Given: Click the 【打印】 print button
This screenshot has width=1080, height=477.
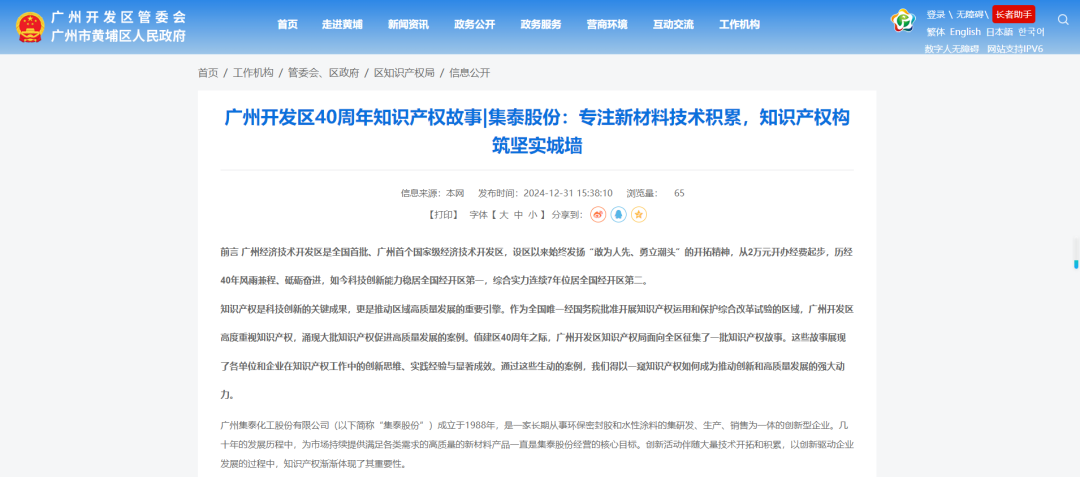Looking at the screenshot, I should point(443,215).
